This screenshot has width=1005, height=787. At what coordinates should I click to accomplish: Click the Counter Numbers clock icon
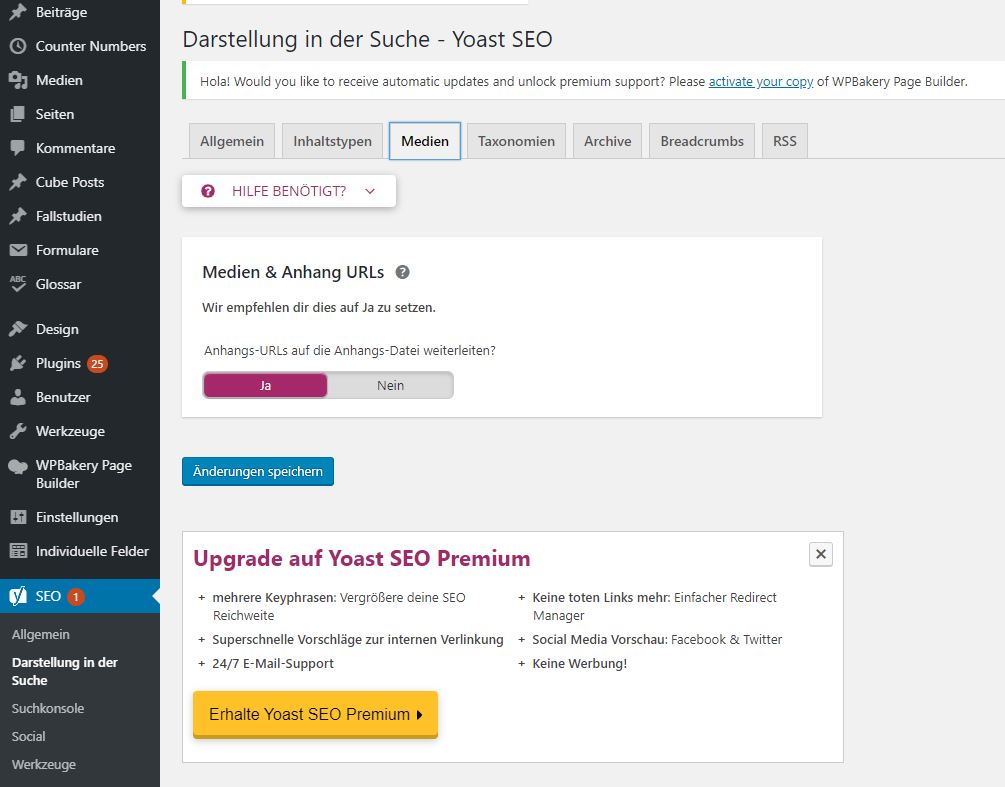(x=18, y=46)
